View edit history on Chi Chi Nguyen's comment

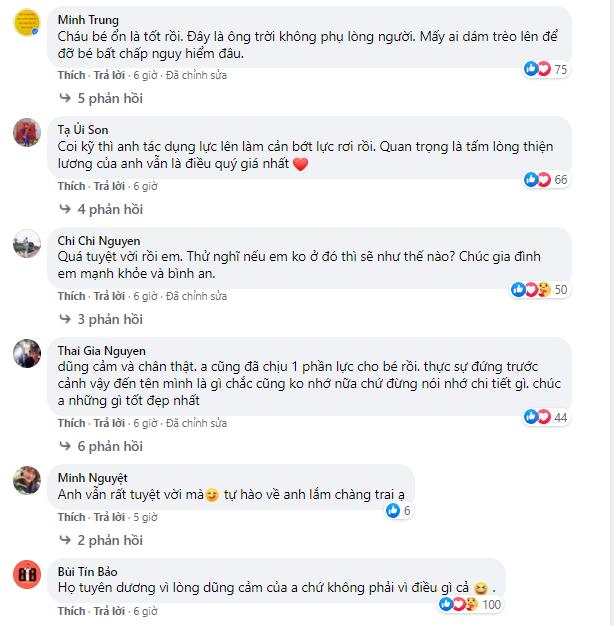(197, 296)
